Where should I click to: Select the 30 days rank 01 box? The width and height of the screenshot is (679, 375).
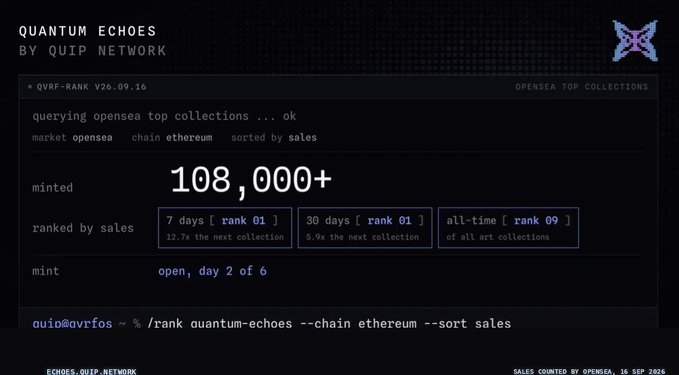tap(365, 228)
